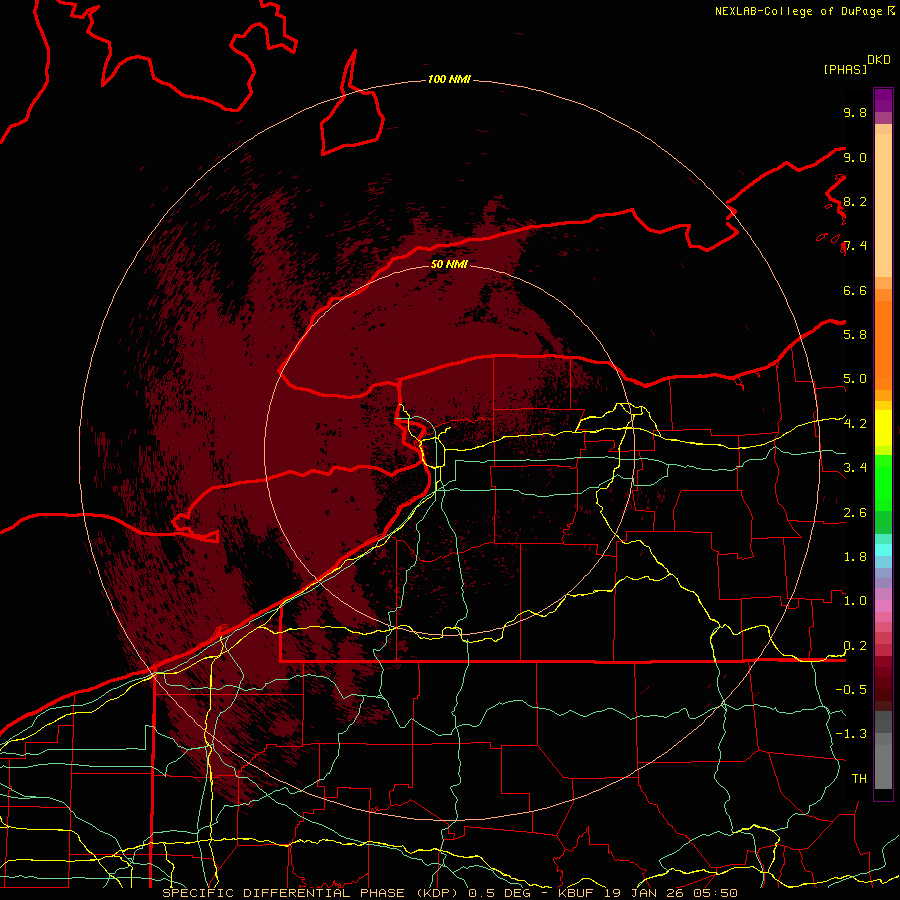Click the yellow segment of color bar

coord(883,428)
